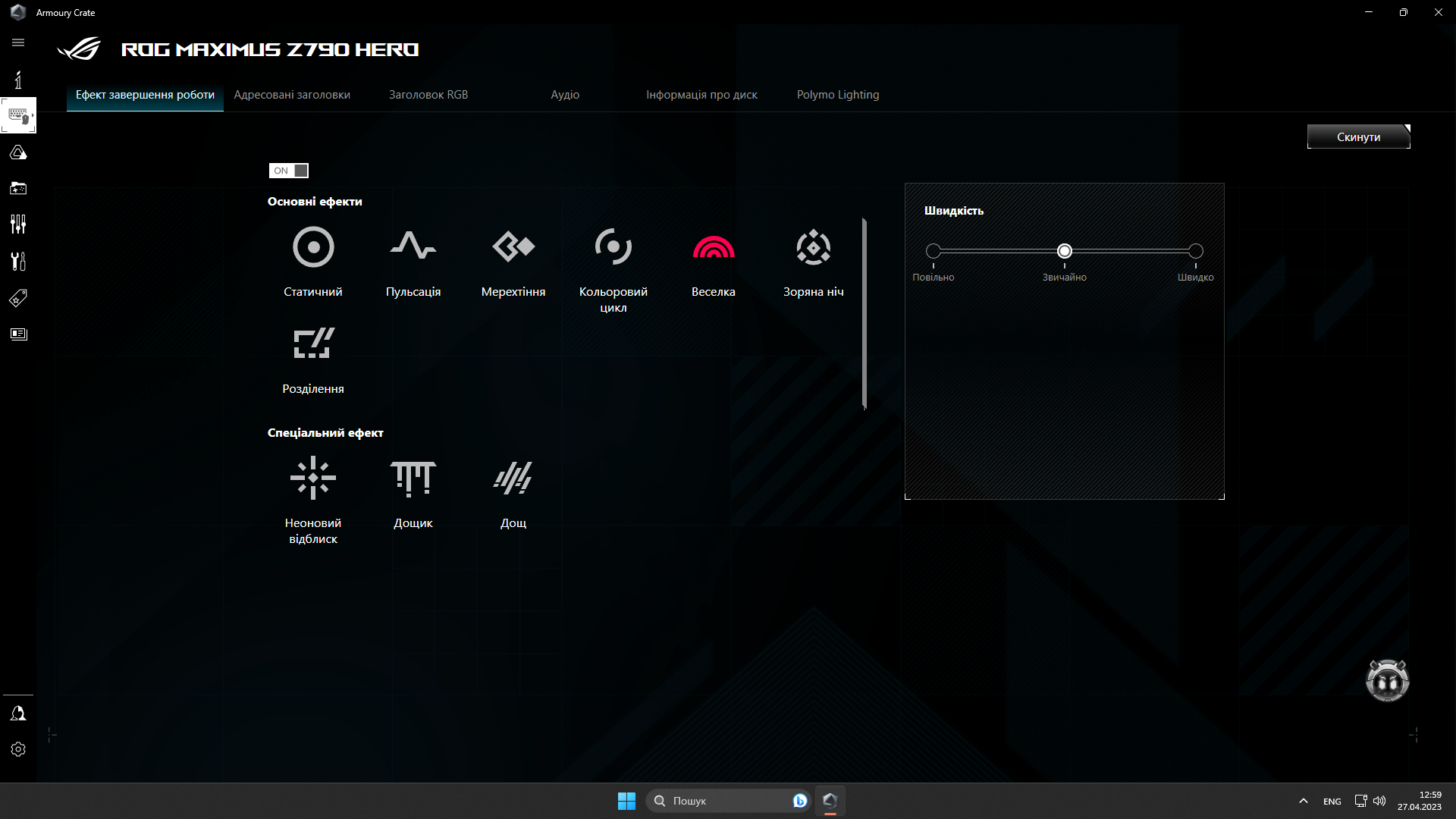Open the settings gear in sidebar
The height and width of the screenshot is (819, 1456).
tap(18, 749)
